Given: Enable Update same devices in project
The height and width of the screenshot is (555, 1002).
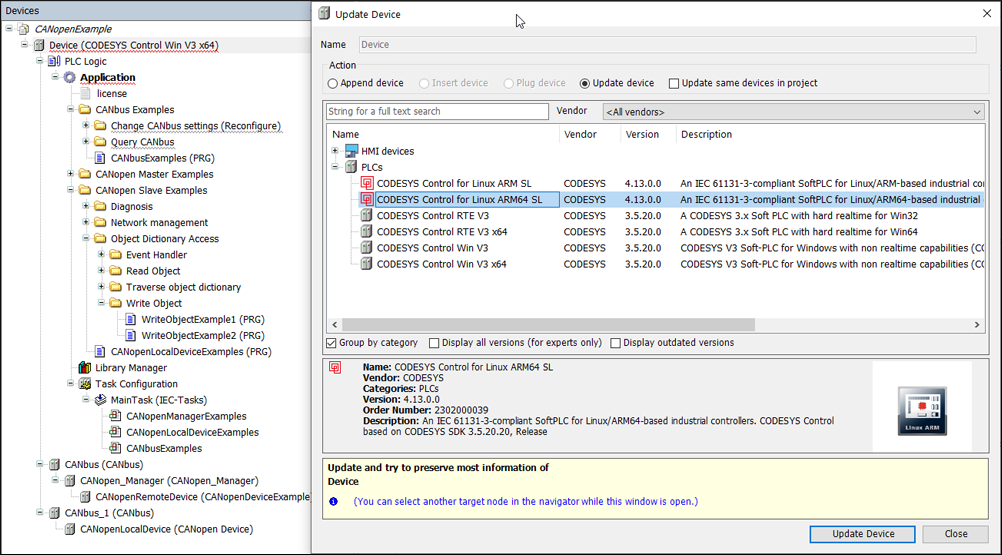Looking at the screenshot, I should [x=674, y=84].
